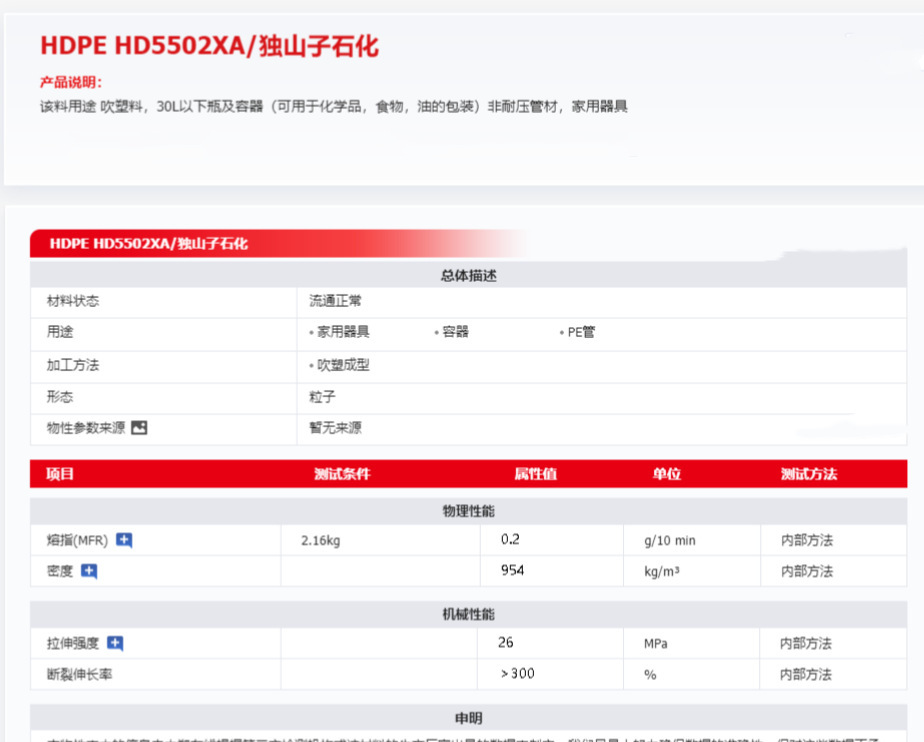Select the 机械性能 section header
This screenshot has width=924, height=742.
(x=468, y=614)
